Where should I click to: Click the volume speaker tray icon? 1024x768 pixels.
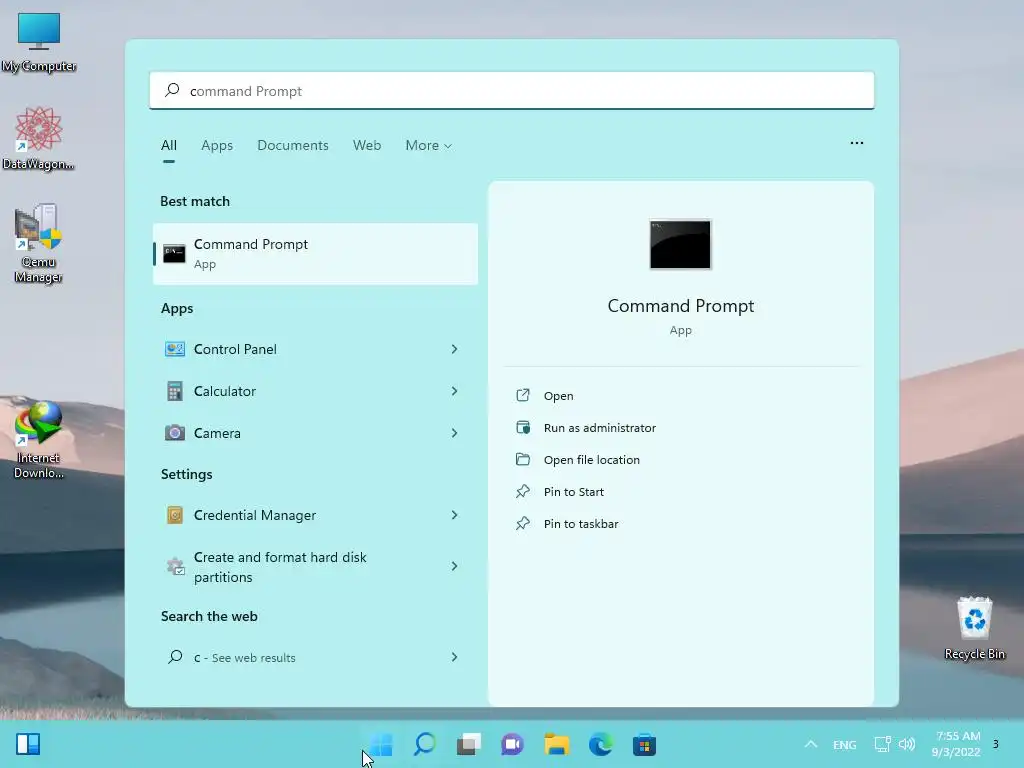(906, 744)
